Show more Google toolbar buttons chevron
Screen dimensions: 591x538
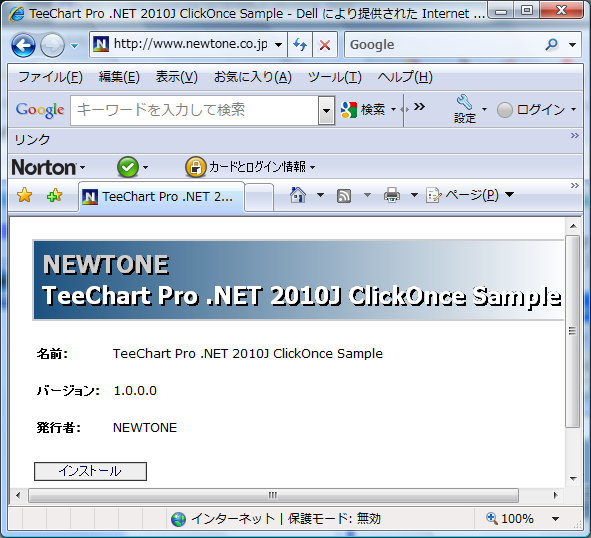pyautogui.click(x=419, y=107)
